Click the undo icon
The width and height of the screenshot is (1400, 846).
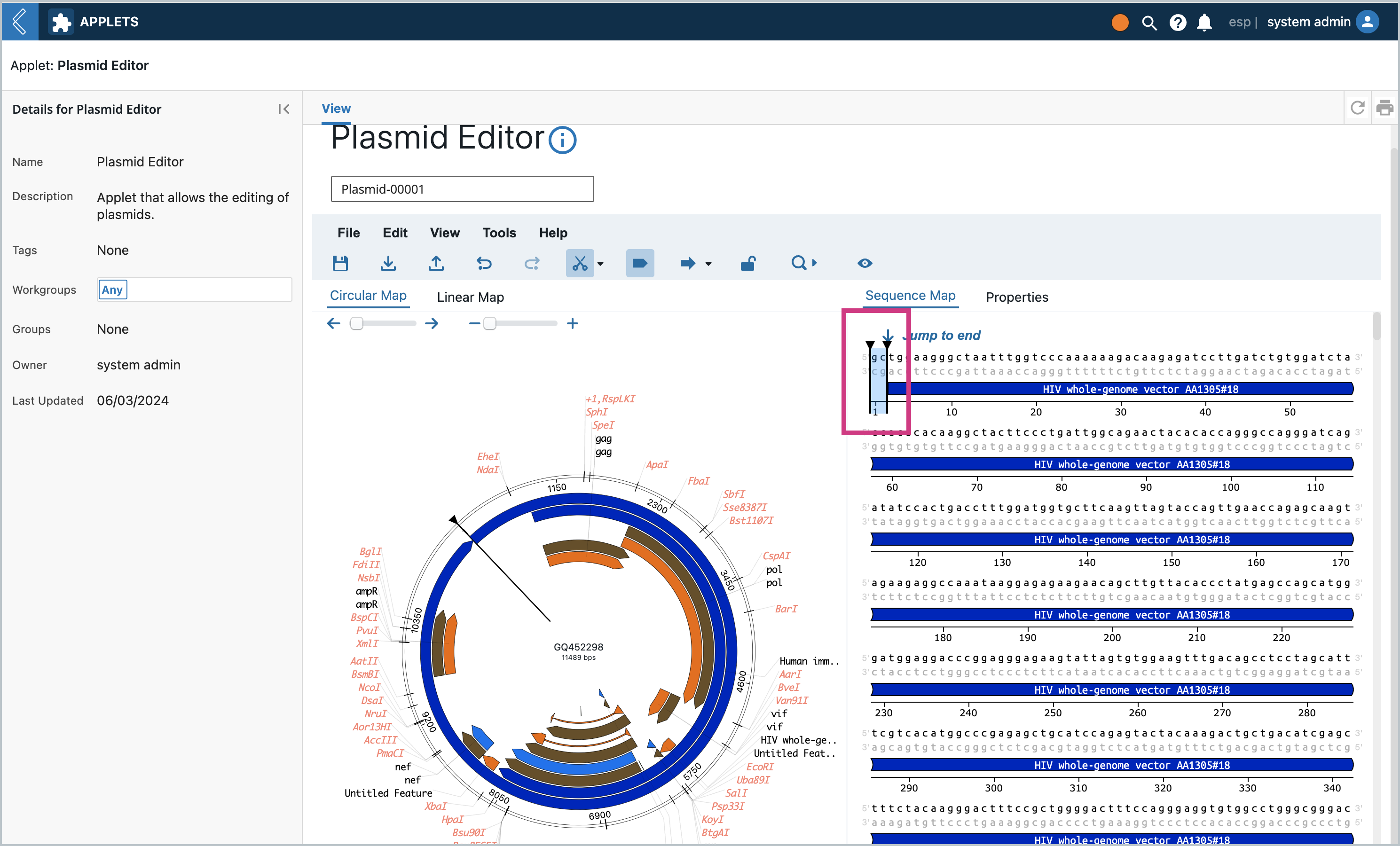pos(484,263)
